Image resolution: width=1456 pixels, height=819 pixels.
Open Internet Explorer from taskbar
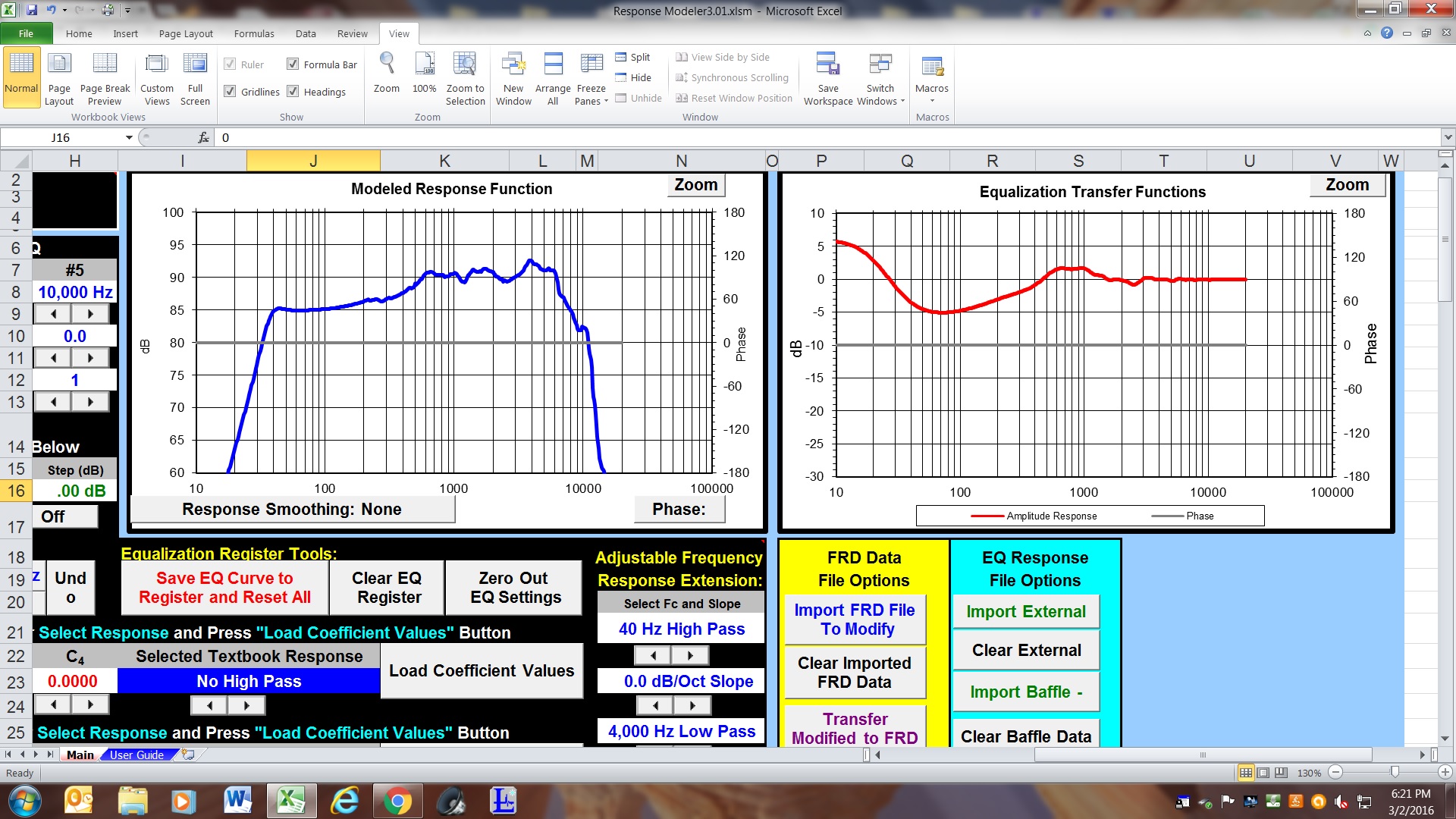(345, 801)
